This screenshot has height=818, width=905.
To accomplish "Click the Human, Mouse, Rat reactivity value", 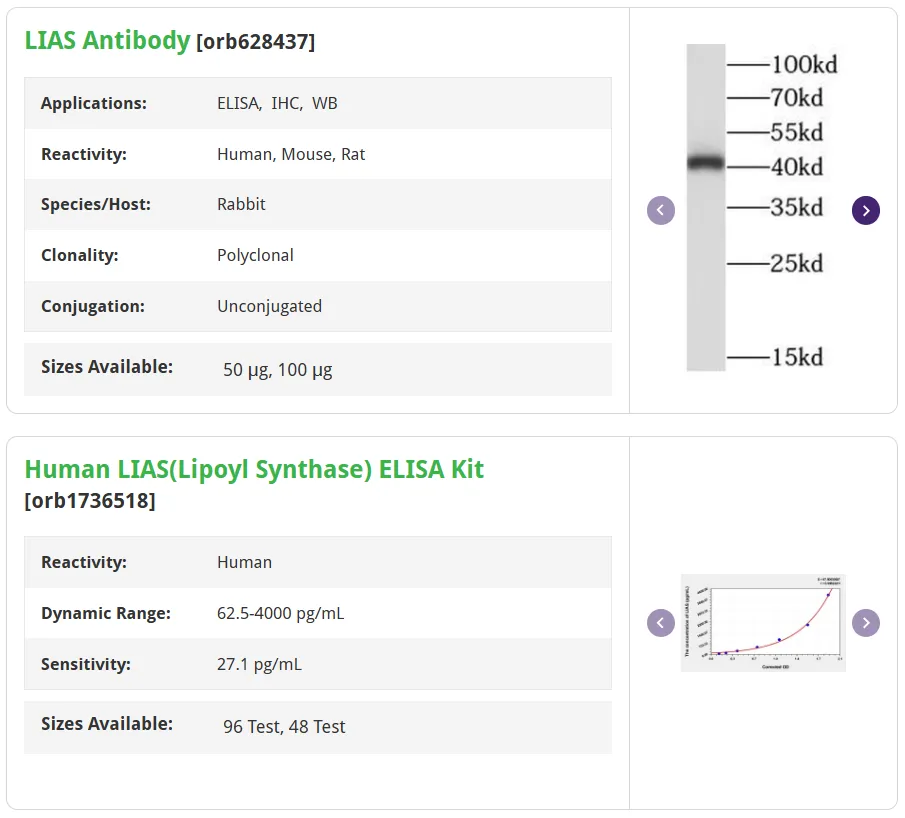I will tap(291, 154).
